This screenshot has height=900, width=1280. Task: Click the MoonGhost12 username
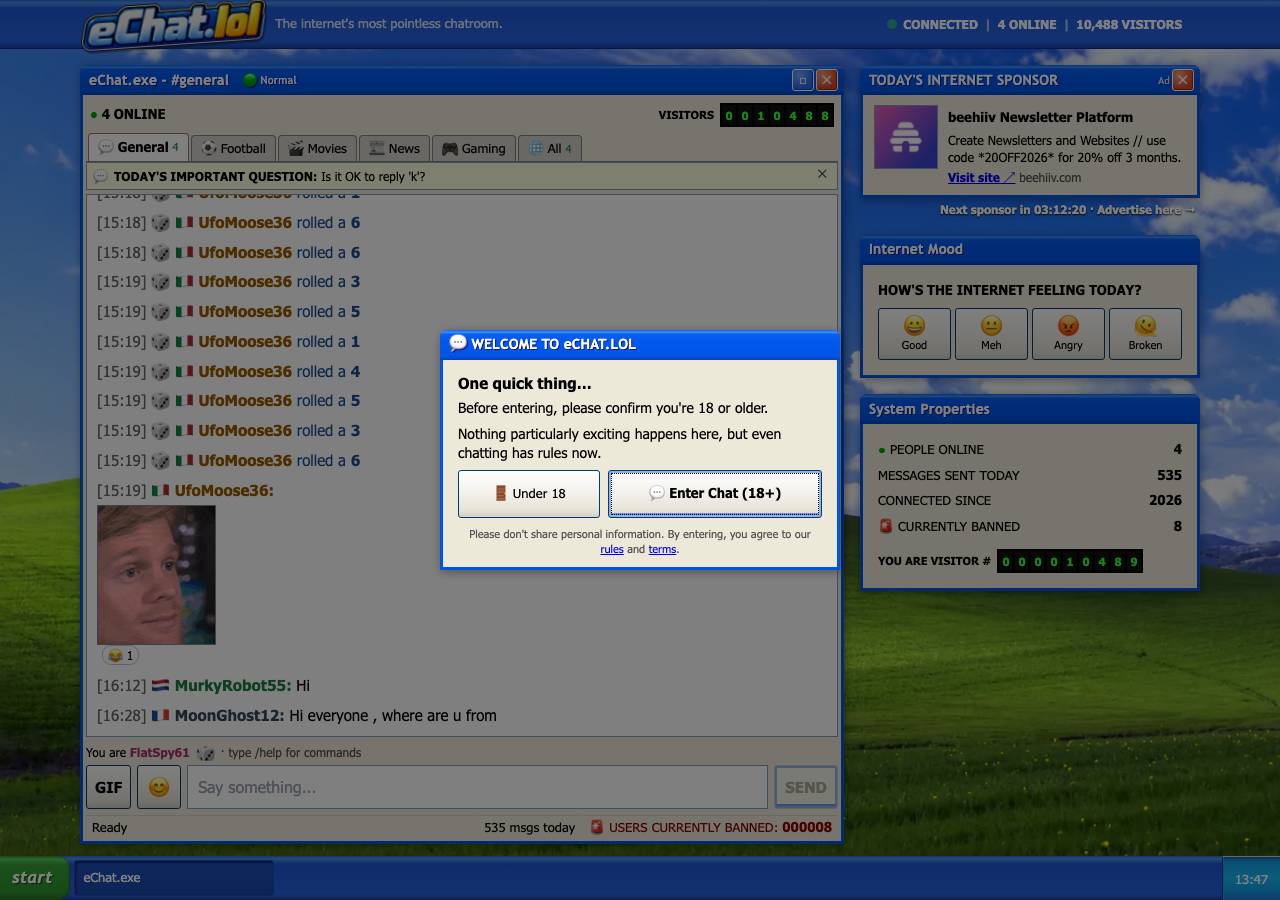point(230,716)
